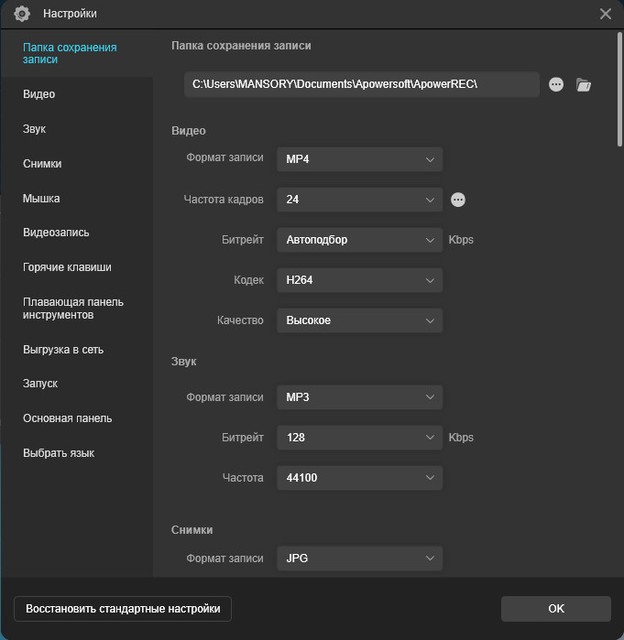This screenshot has width=624, height=640.
Task: Click the three-dots icon next to save path
Action: coord(557,84)
